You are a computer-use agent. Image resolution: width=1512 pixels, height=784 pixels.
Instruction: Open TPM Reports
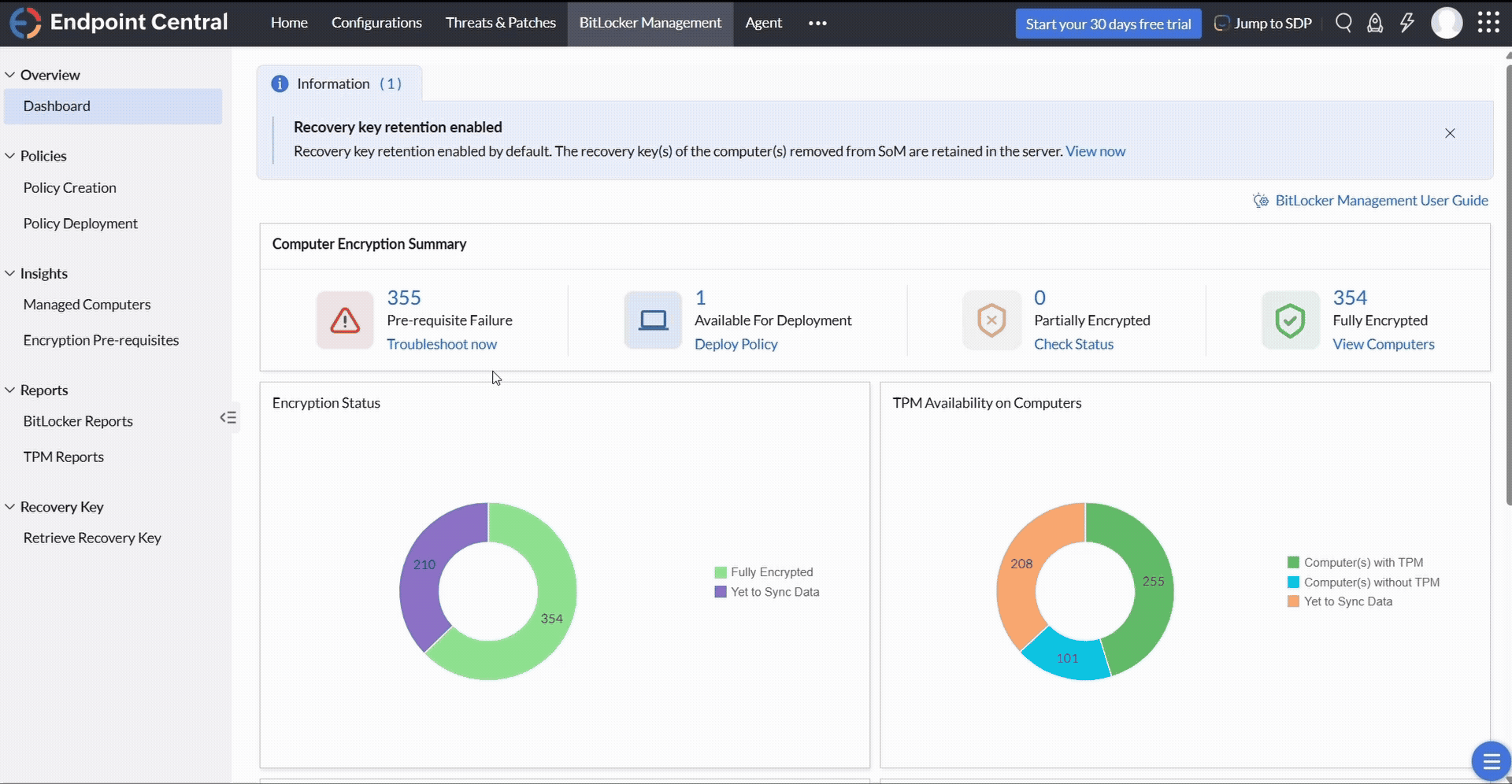[x=63, y=457]
